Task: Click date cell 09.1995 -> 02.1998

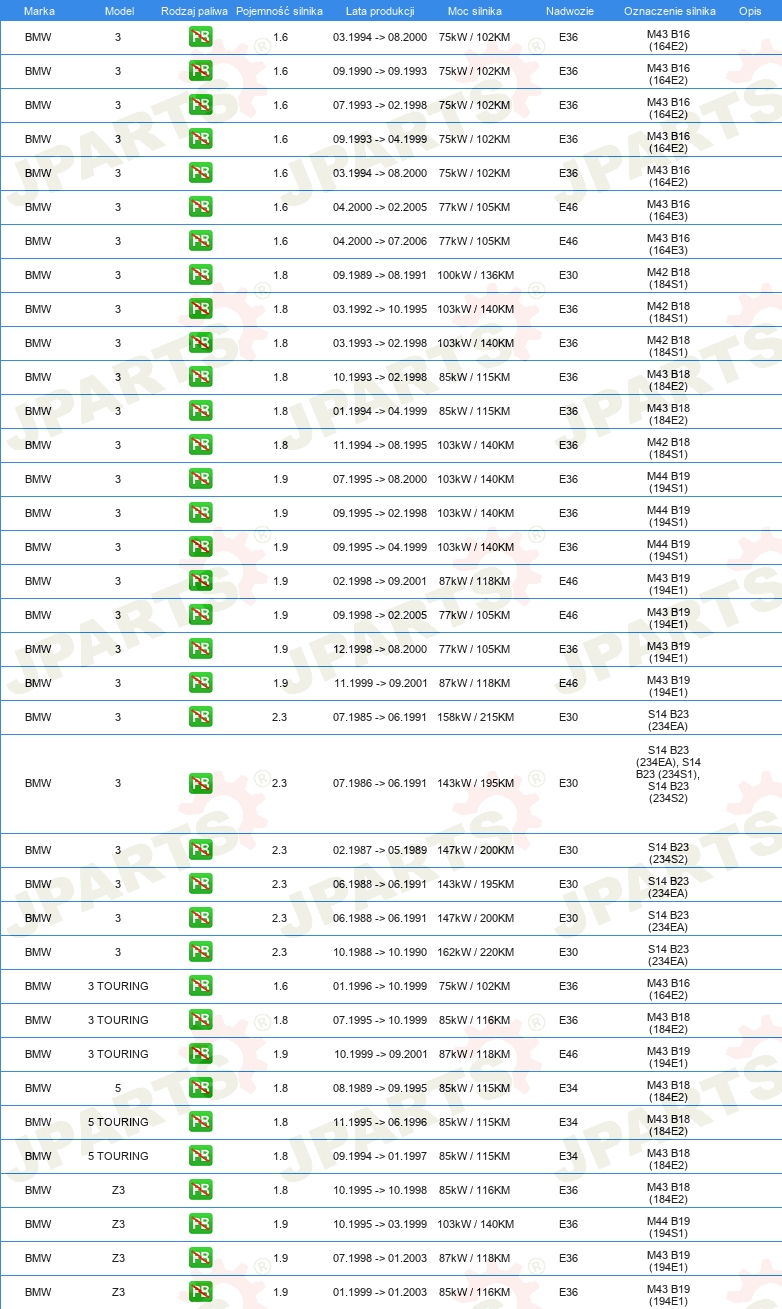Action: pos(380,513)
